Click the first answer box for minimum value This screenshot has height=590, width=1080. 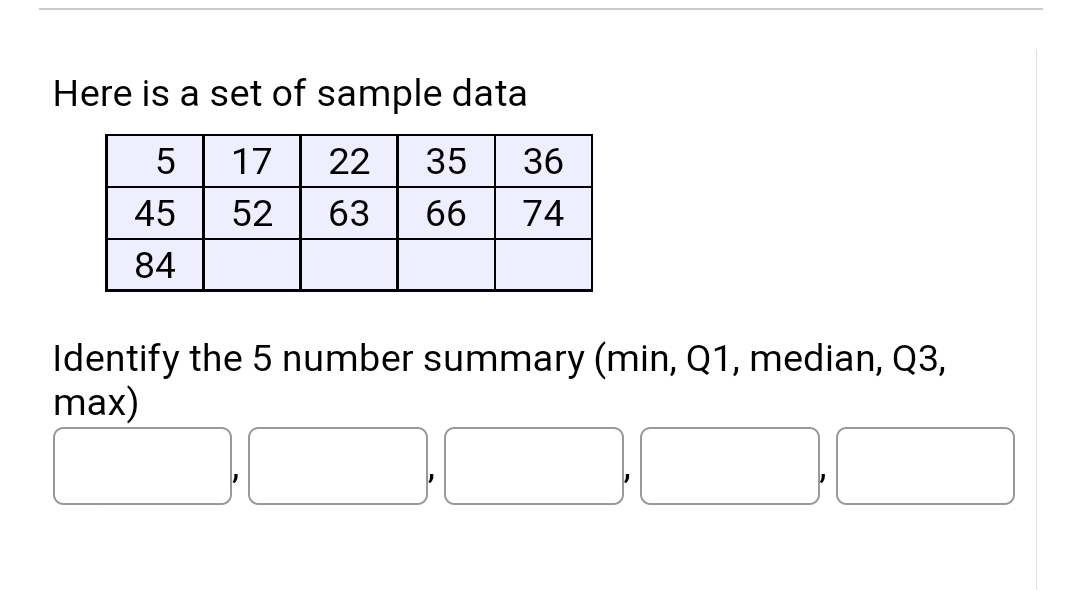142,466
